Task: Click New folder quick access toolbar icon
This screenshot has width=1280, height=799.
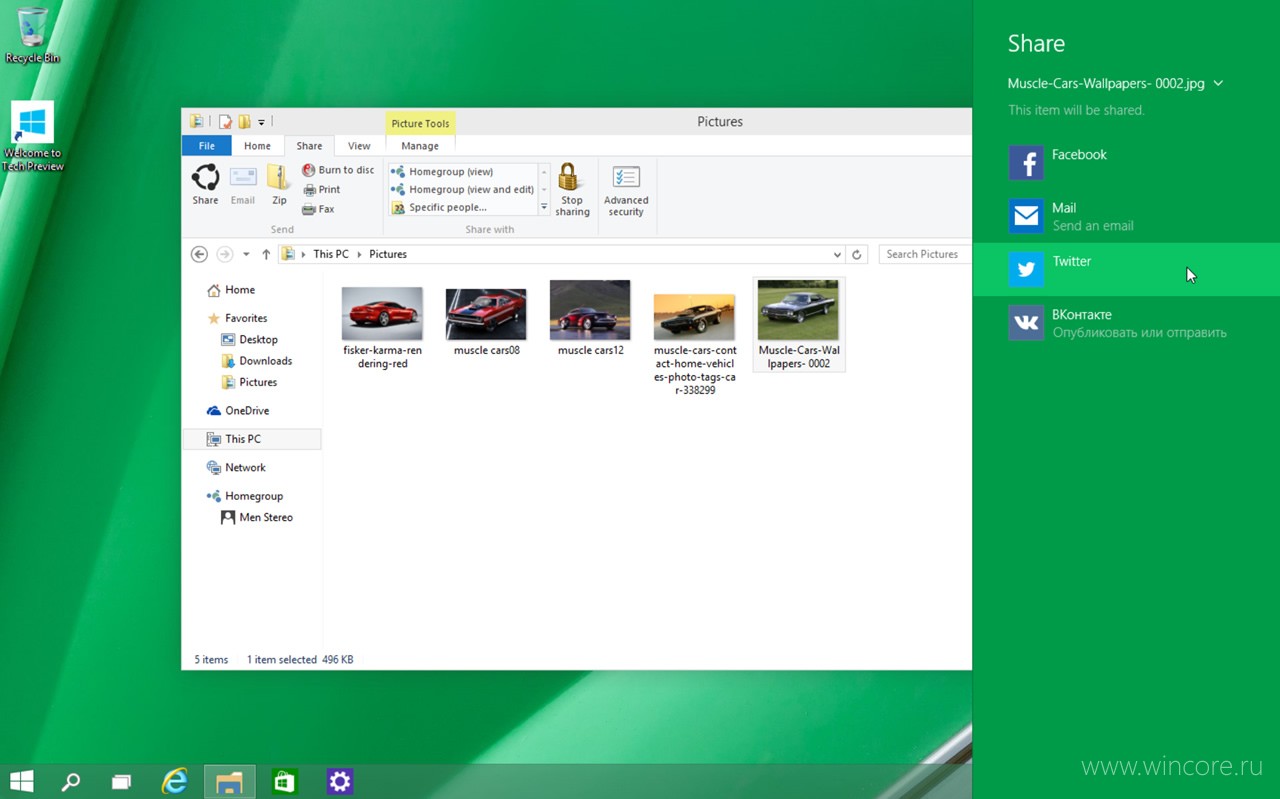Action: coord(243,122)
